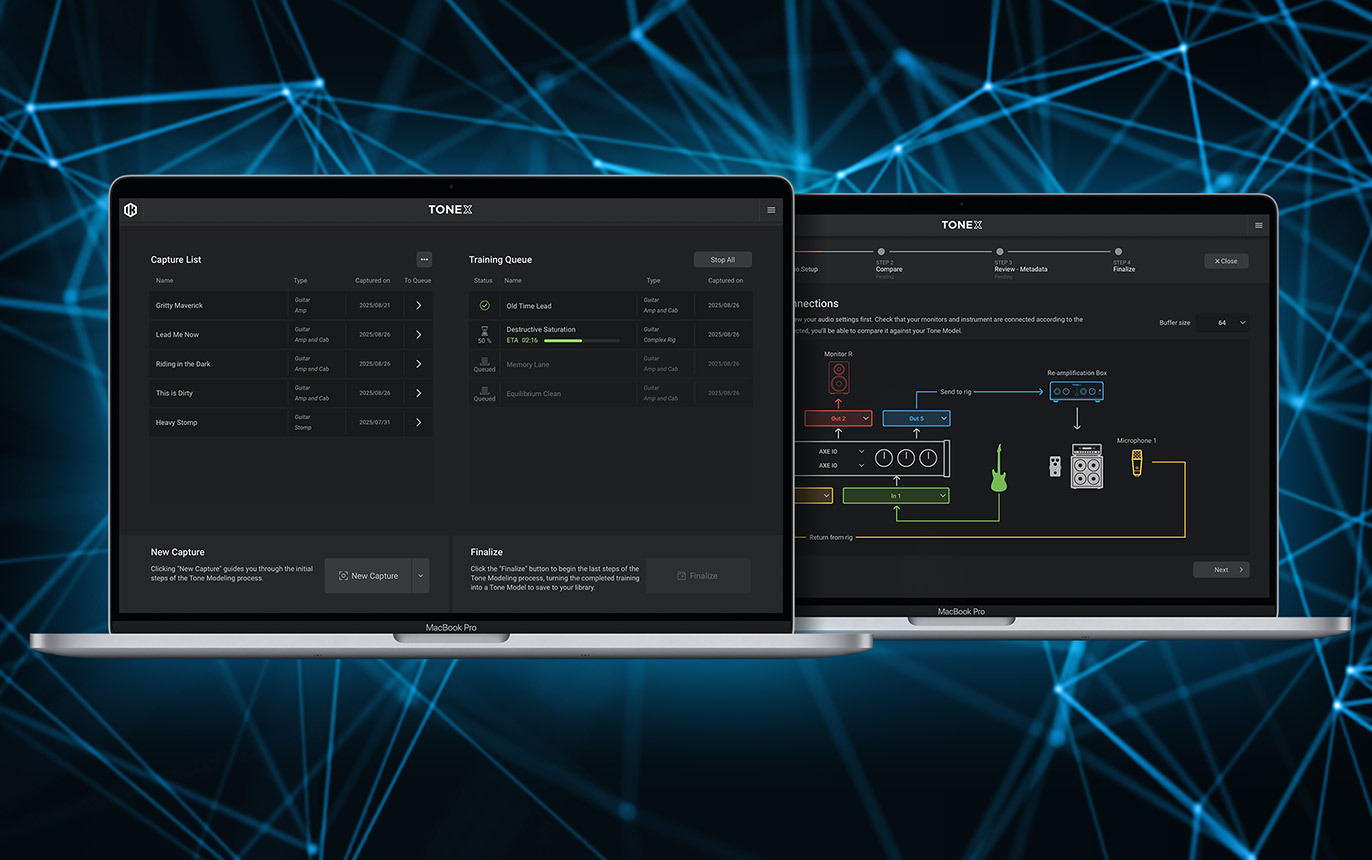
Task: Open the In 1 input dropdown
Action: click(895, 496)
